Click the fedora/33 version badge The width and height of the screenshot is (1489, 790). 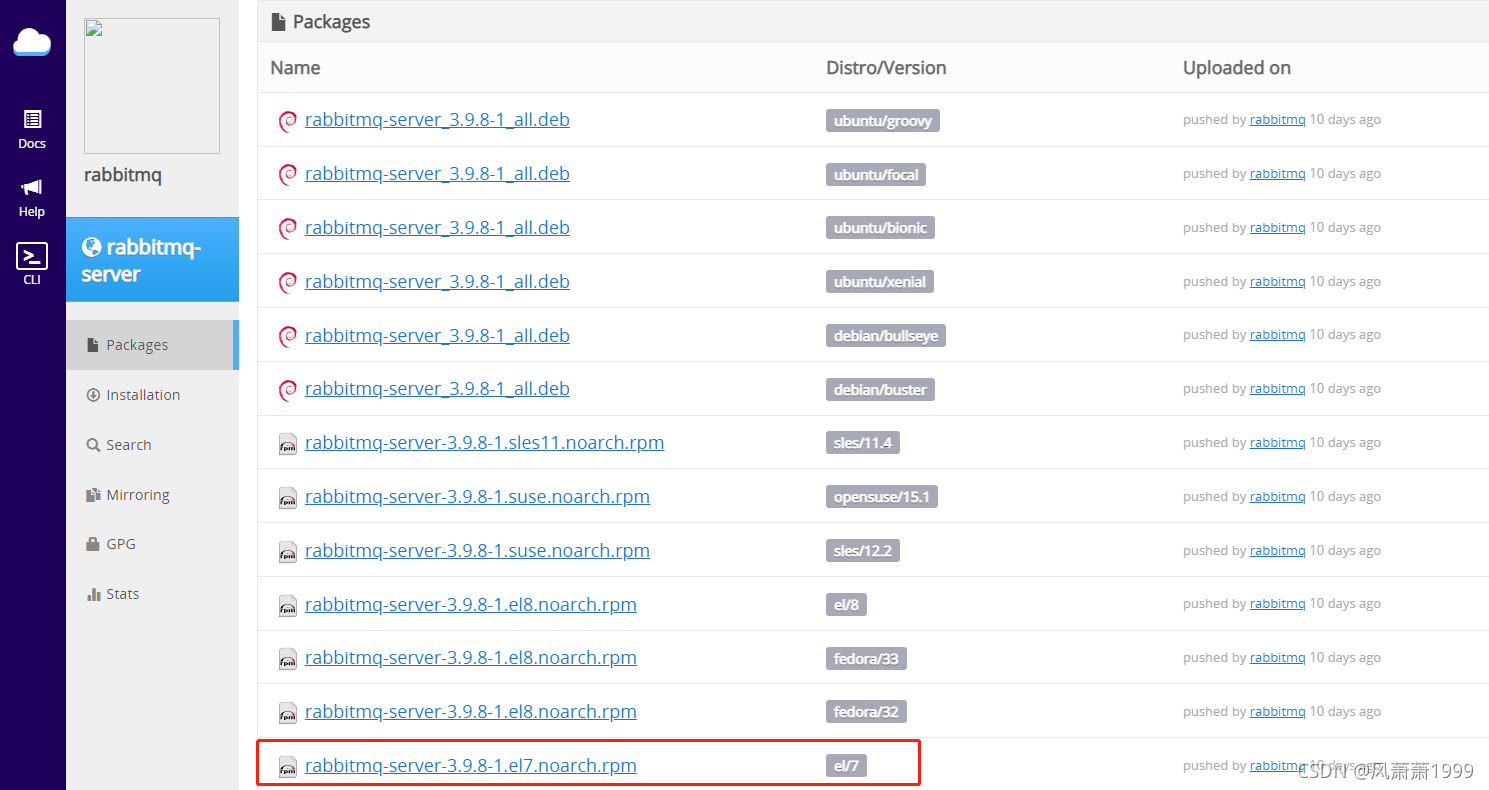[x=866, y=658]
